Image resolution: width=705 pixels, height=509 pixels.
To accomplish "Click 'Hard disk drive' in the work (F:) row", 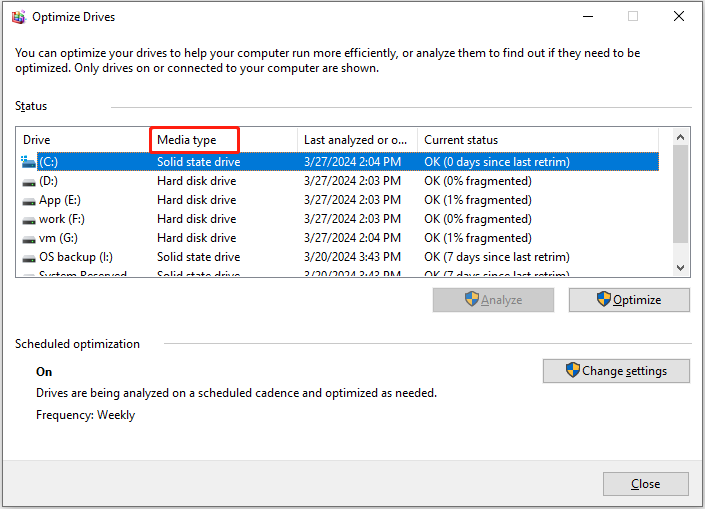I will click(x=196, y=219).
